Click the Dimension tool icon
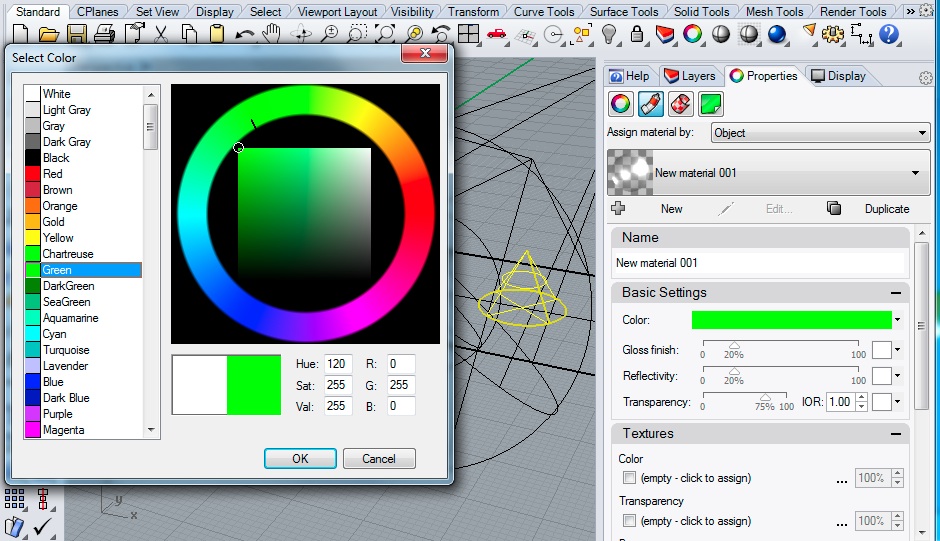Screen dimensions: 940x541 coord(861,34)
